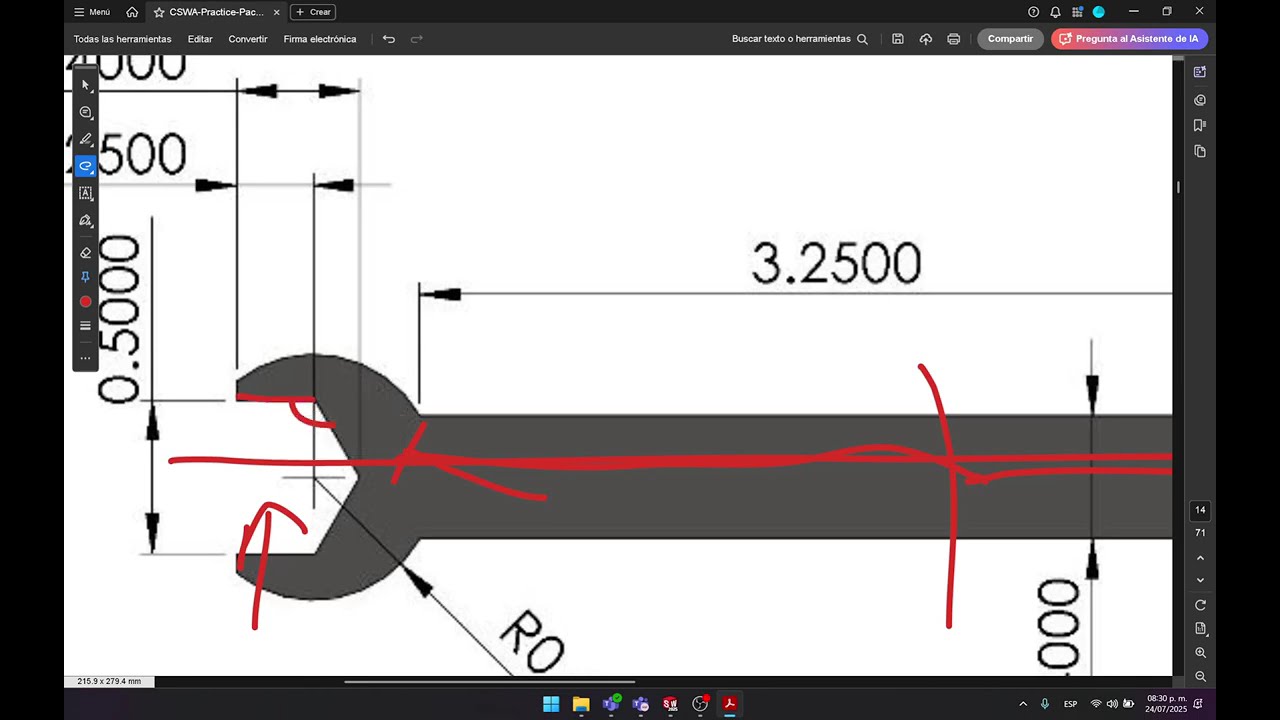Open the page thumbnails panel
Image resolution: width=1280 pixels, height=720 pixels.
pos(1200,152)
